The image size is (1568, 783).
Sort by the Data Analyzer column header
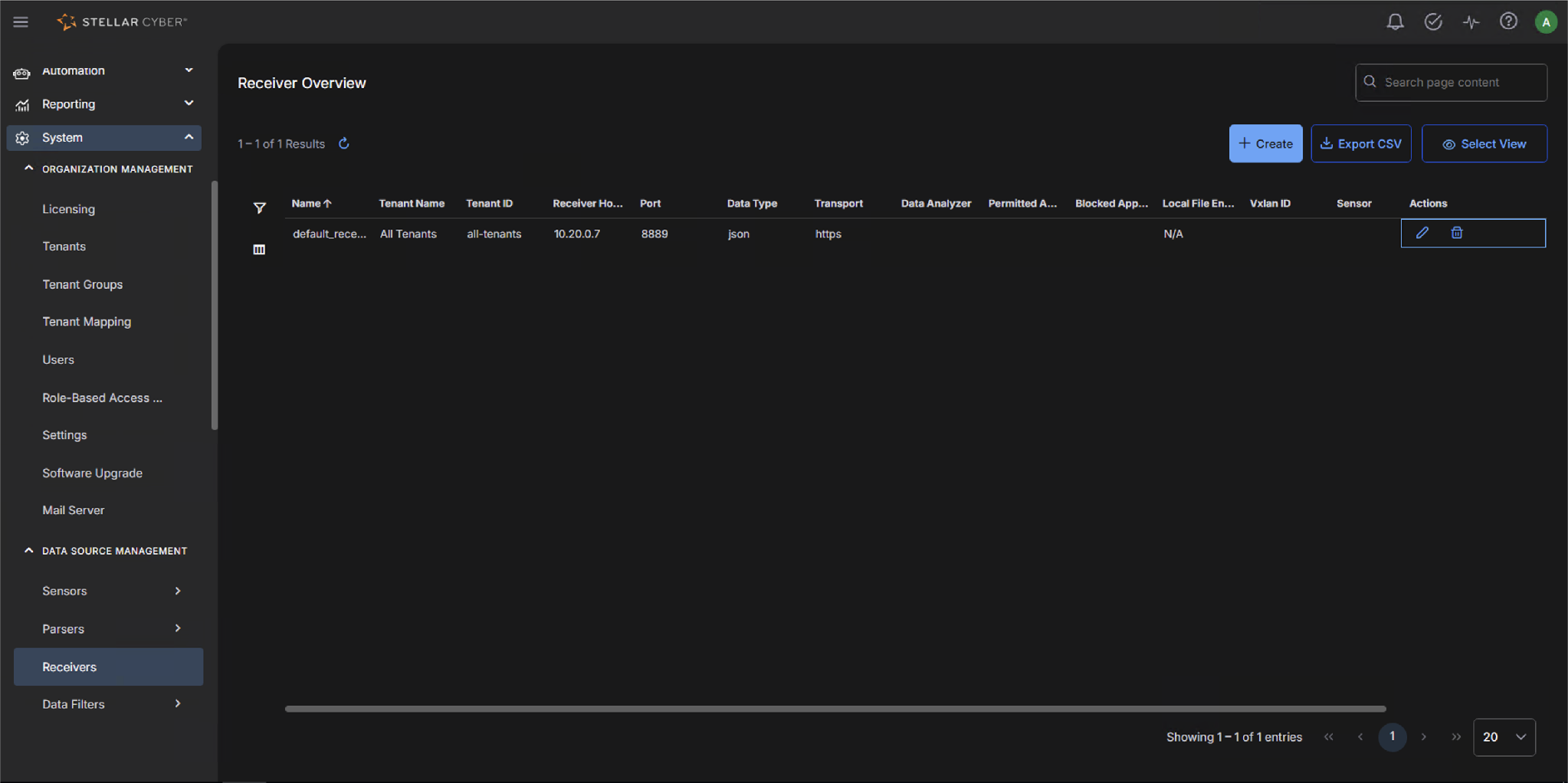[936, 204]
